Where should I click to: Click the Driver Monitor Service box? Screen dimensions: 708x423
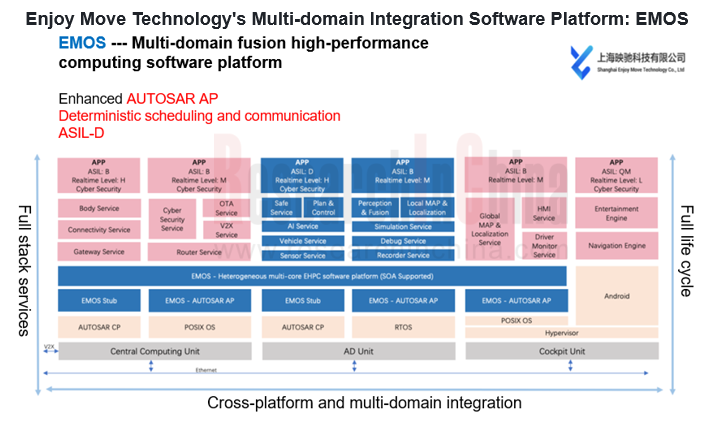click(544, 246)
